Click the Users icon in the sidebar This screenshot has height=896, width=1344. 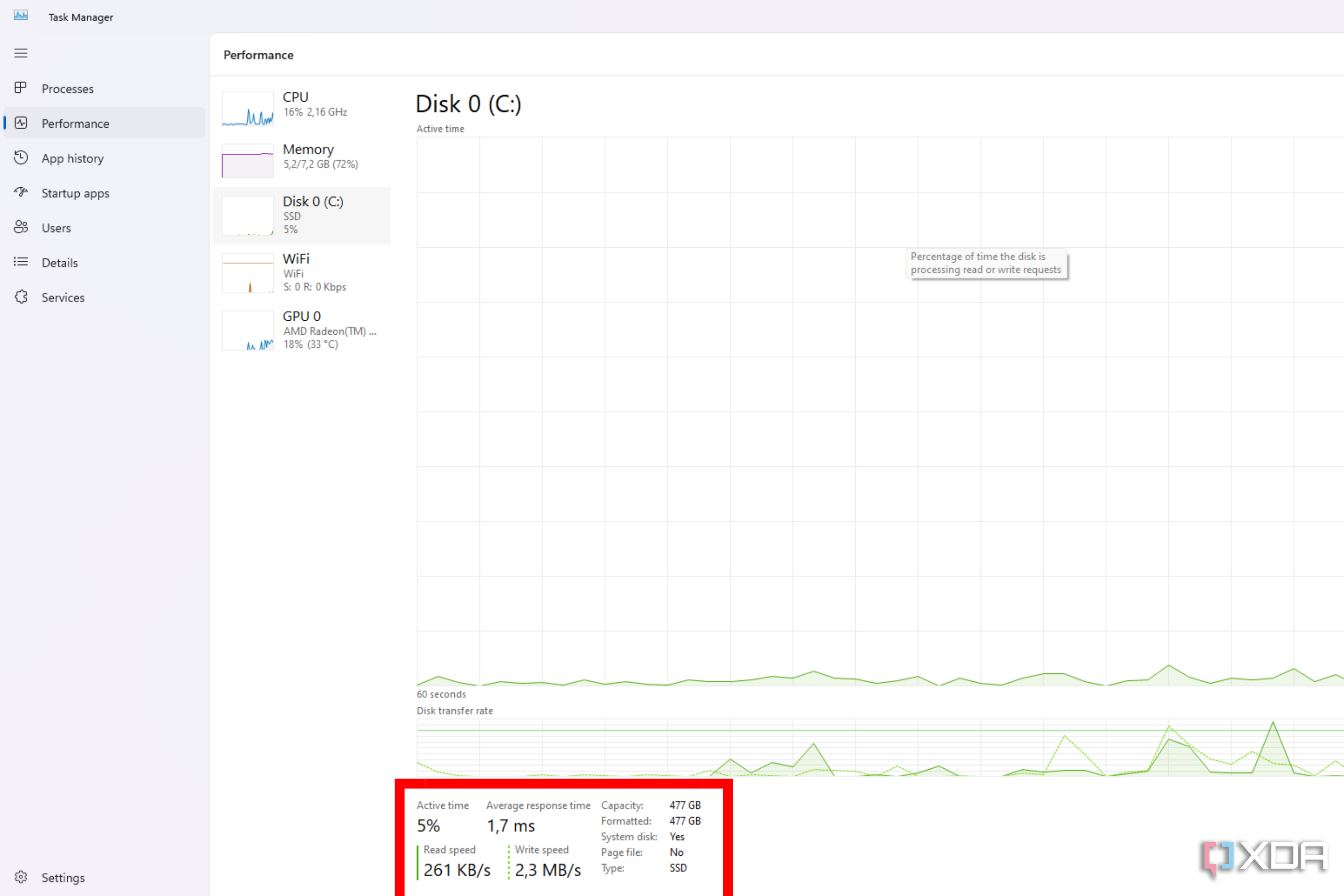21,228
